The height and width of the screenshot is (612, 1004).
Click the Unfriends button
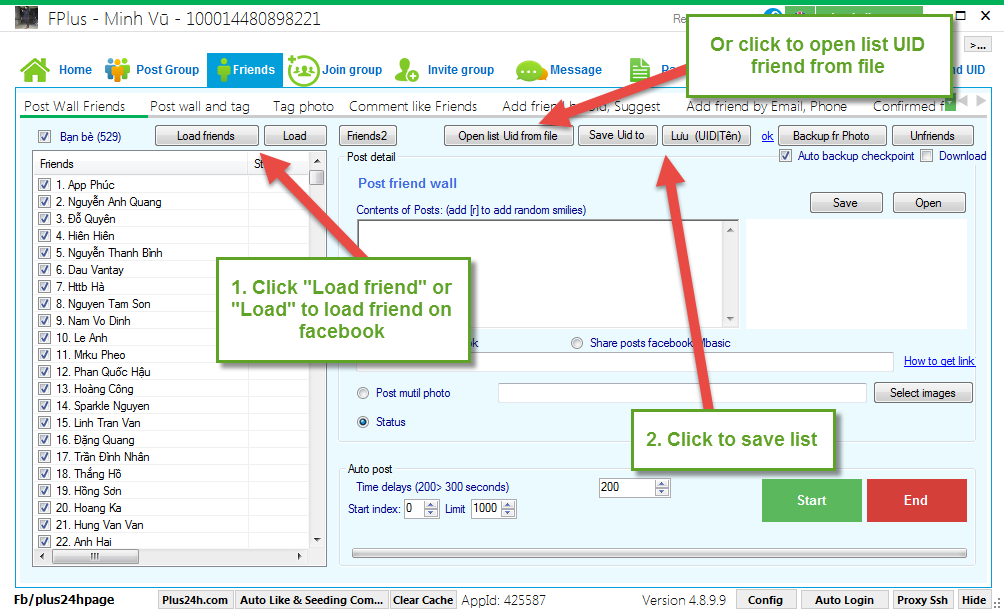pos(933,136)
